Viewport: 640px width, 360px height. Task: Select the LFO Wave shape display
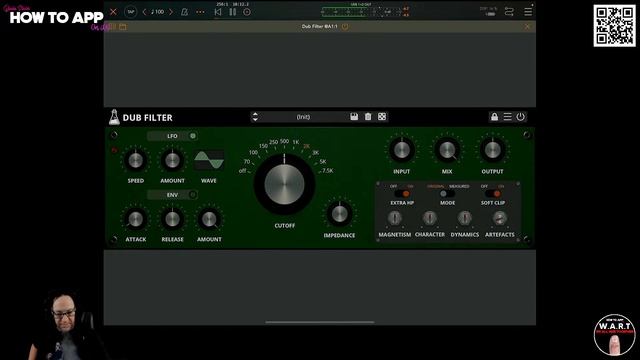pos(209,160)
